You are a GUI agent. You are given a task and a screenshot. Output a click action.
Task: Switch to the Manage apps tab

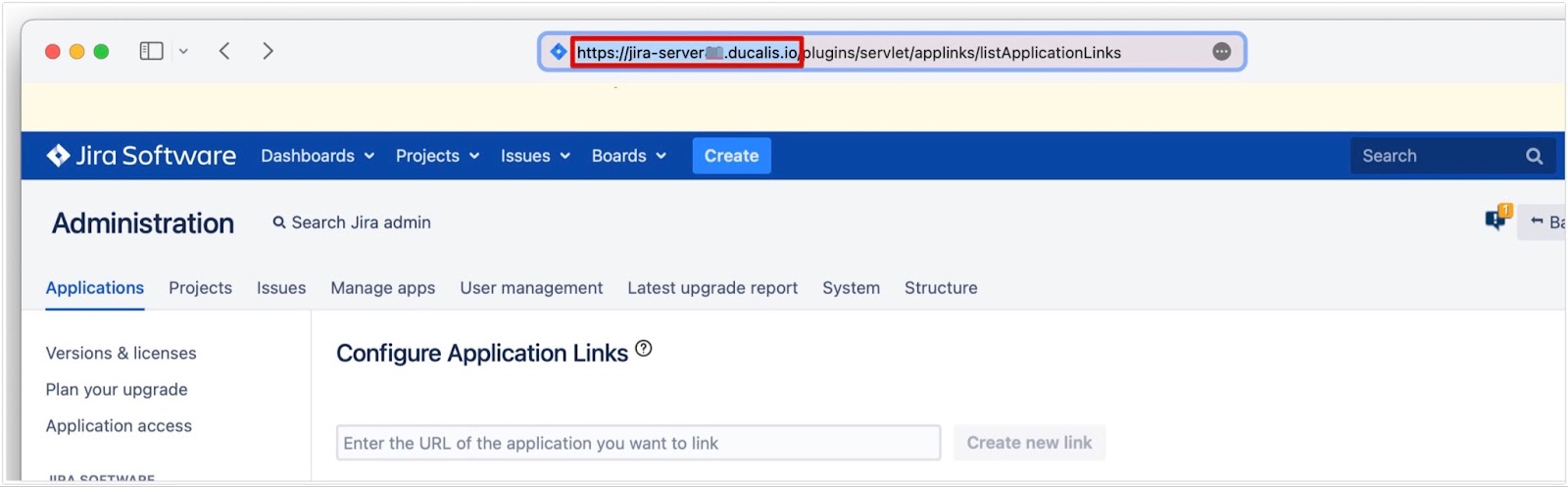[383, 288]
